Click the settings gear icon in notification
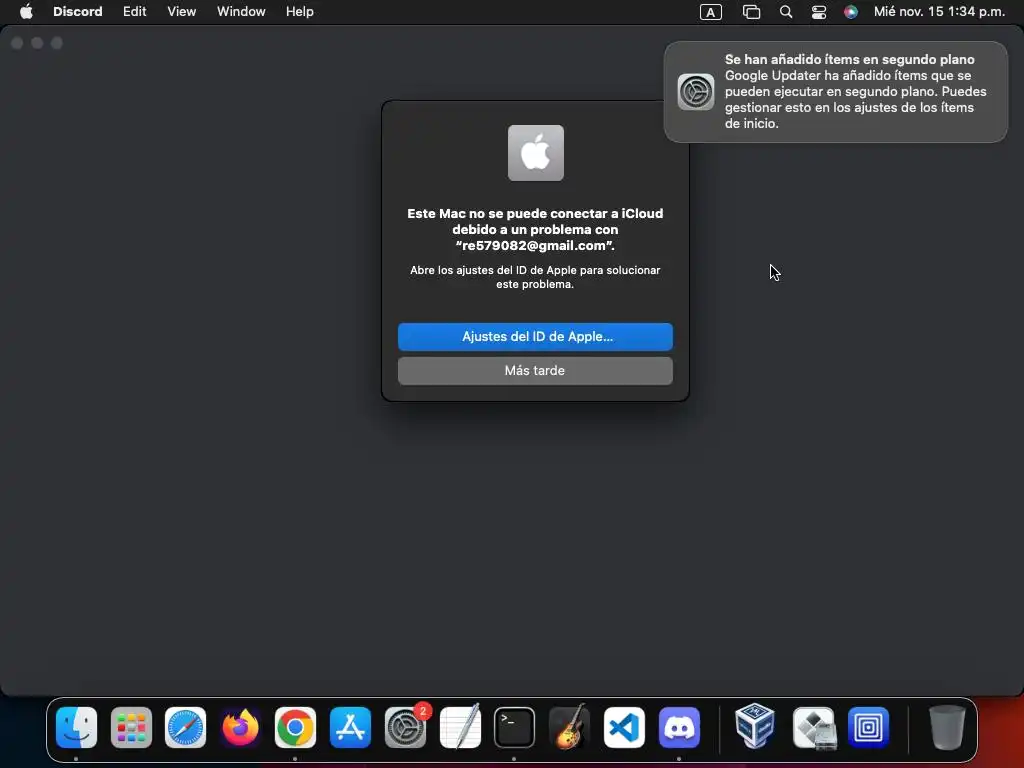Screen dimensions: 1024x768 696,91
